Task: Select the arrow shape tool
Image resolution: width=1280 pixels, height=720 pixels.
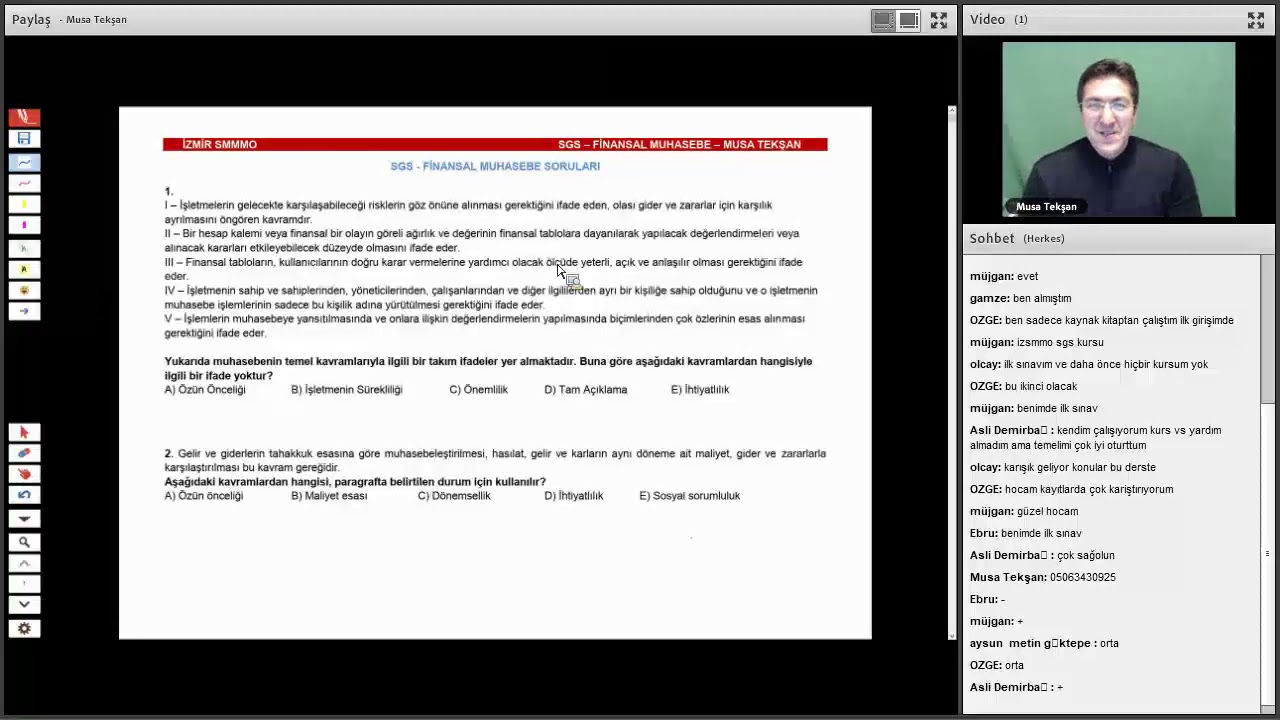Action: tap(24, 311)
